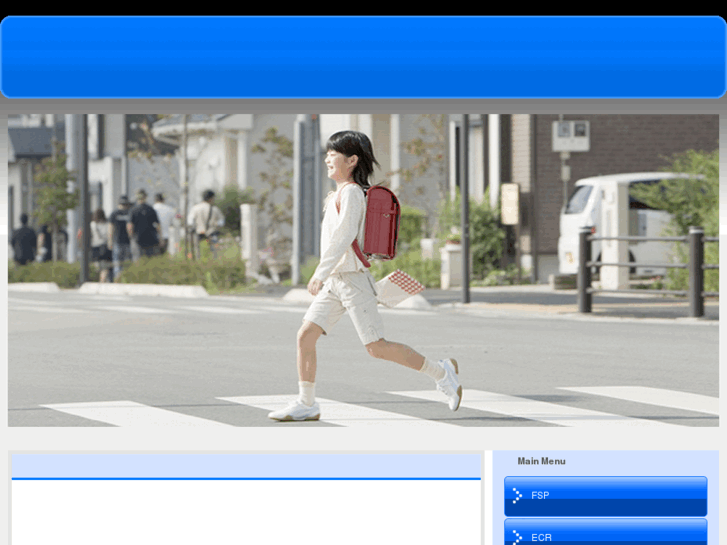
Task: Click the checkered bag the girl carries
Action: (399, 288)
